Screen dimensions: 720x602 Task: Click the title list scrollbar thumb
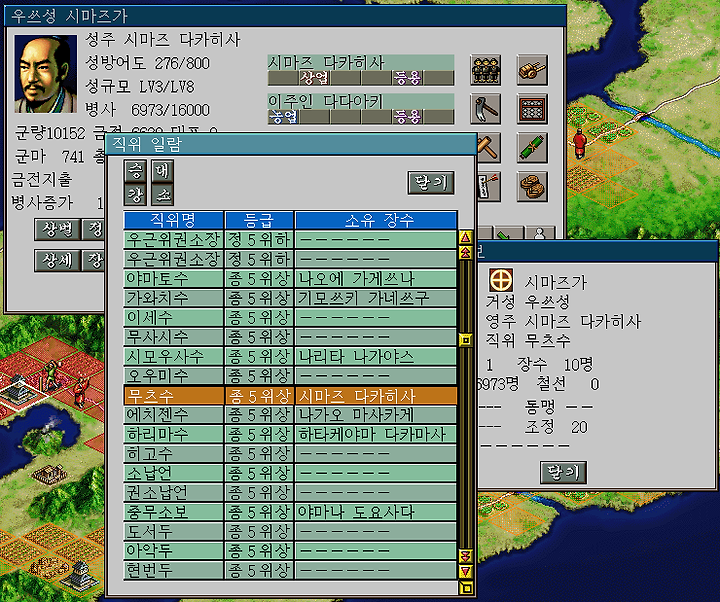(x=466, y=340)
